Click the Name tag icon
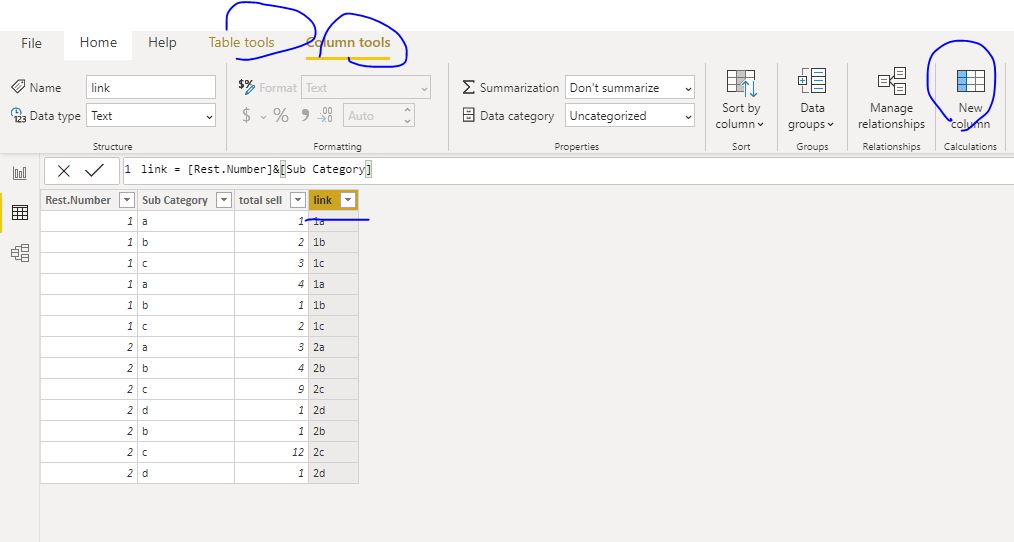 [18, 87]
